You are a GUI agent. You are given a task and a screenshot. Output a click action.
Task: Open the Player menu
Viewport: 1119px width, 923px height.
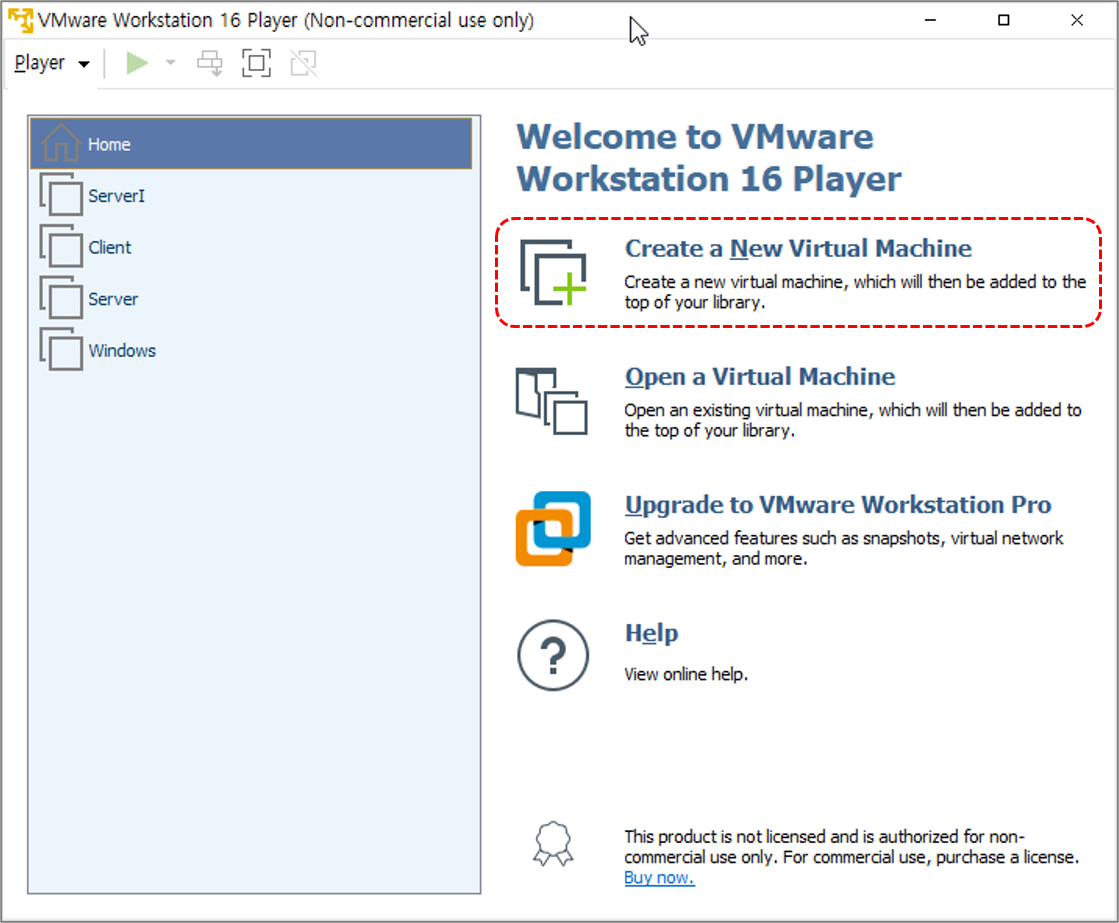[51, 64]
